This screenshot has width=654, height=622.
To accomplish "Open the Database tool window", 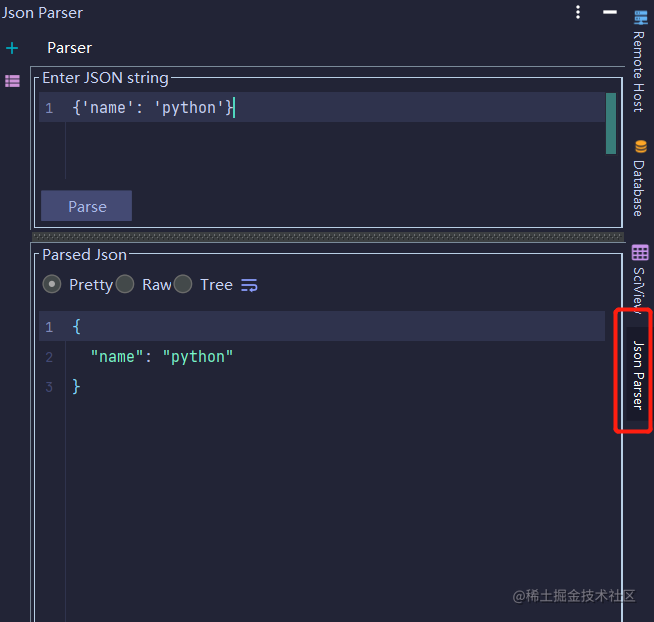I will [x=639, y=179].
